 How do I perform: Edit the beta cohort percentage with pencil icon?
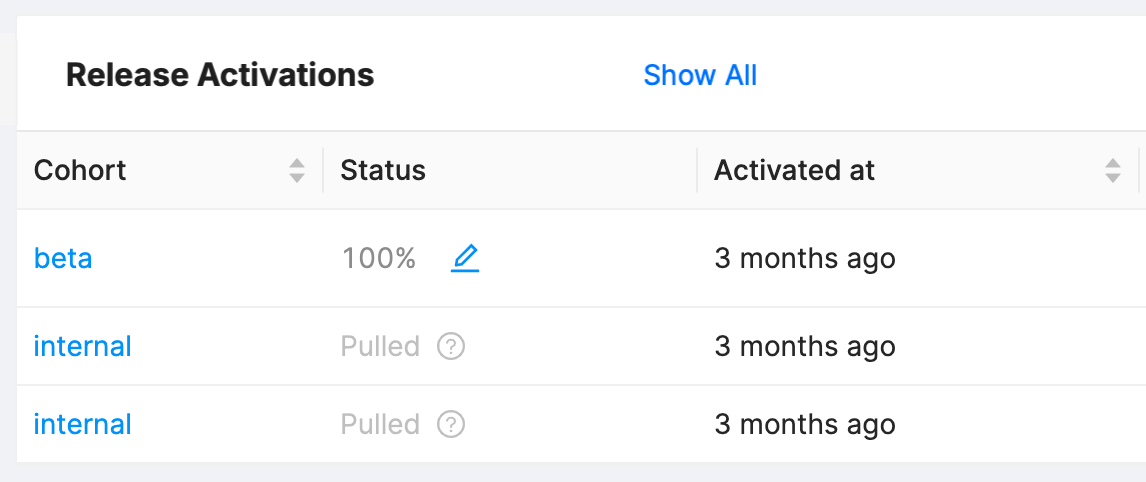pos(465,259)
